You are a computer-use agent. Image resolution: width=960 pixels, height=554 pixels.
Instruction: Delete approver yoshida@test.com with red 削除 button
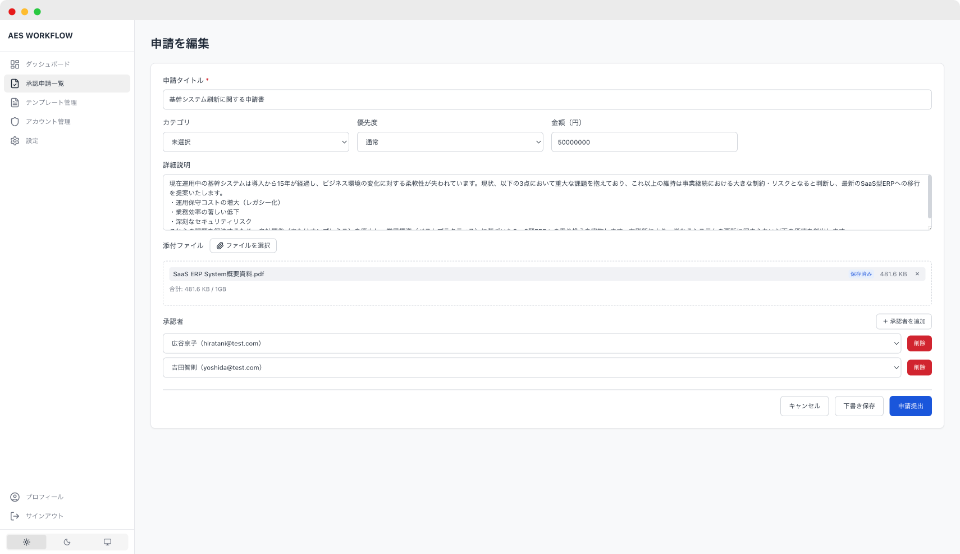(x=919, y=367)
